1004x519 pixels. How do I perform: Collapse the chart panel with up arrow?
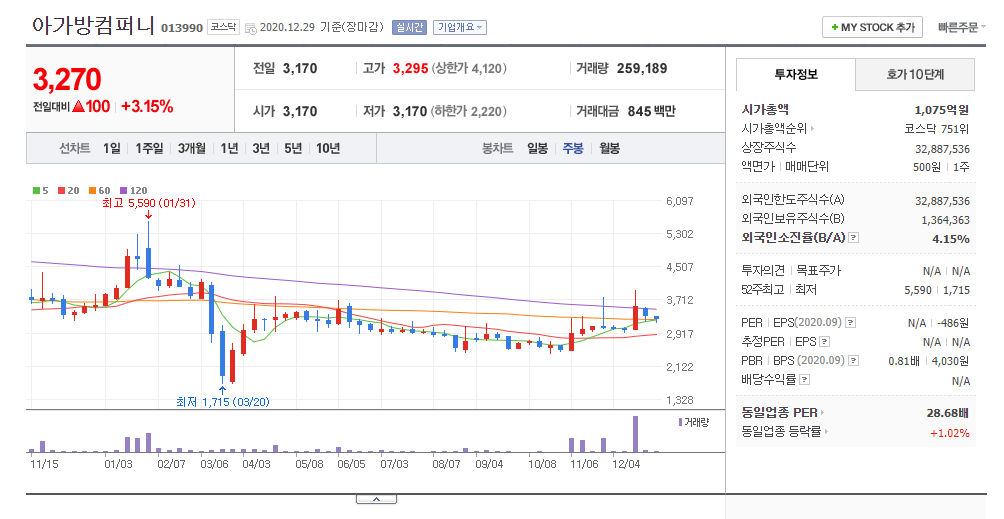[x=376, y=499]
